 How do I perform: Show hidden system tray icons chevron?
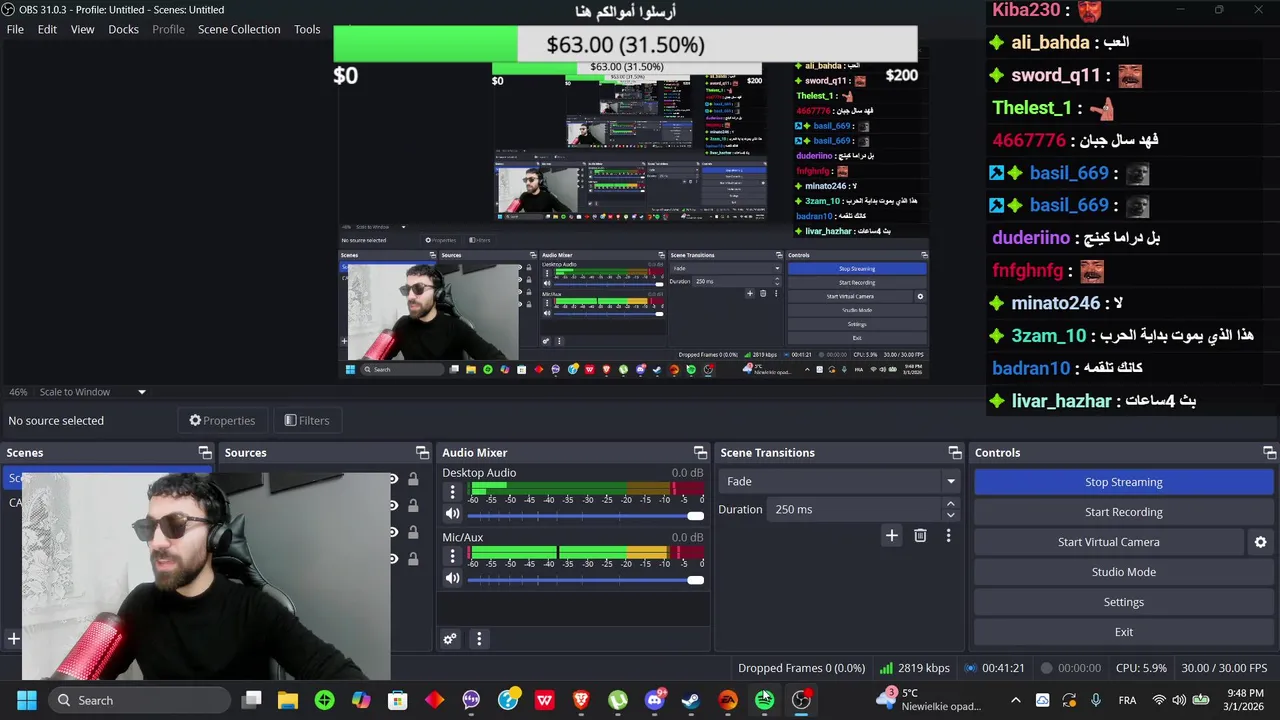click(x=1016, y=700)
